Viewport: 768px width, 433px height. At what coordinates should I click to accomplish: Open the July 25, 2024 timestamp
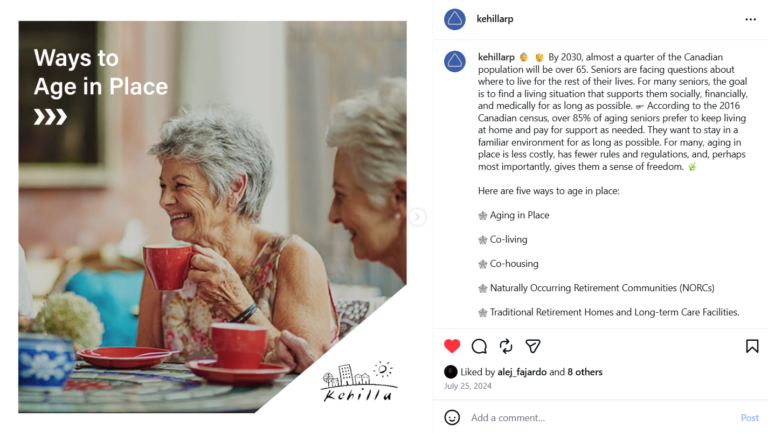tap(468, 386)
